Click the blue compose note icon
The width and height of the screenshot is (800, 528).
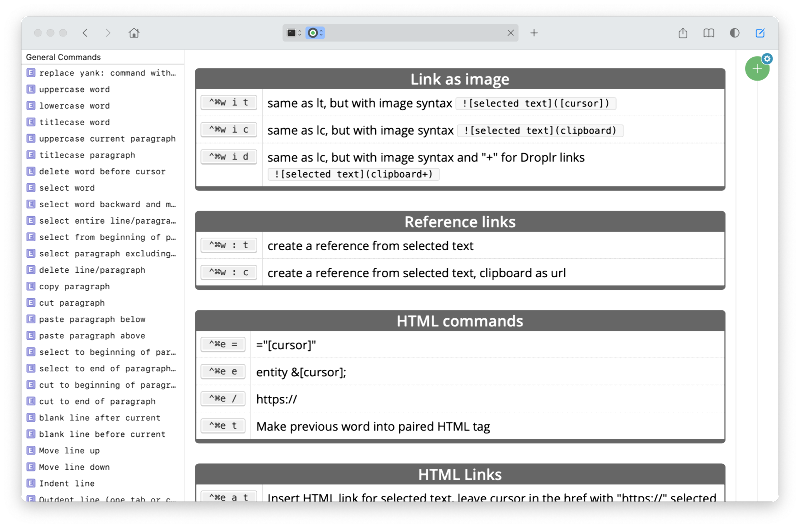(760, 33)
